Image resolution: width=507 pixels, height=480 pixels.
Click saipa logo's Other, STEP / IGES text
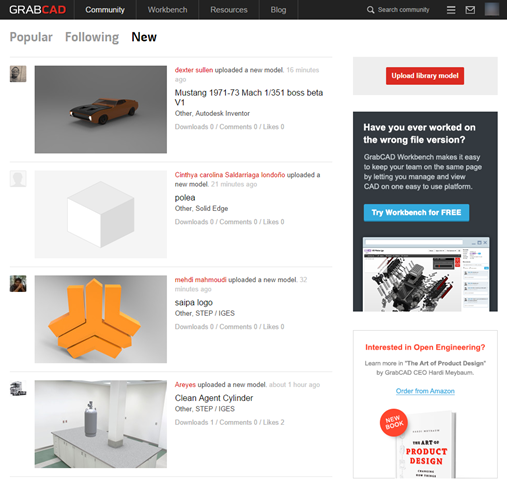[205, 313]
